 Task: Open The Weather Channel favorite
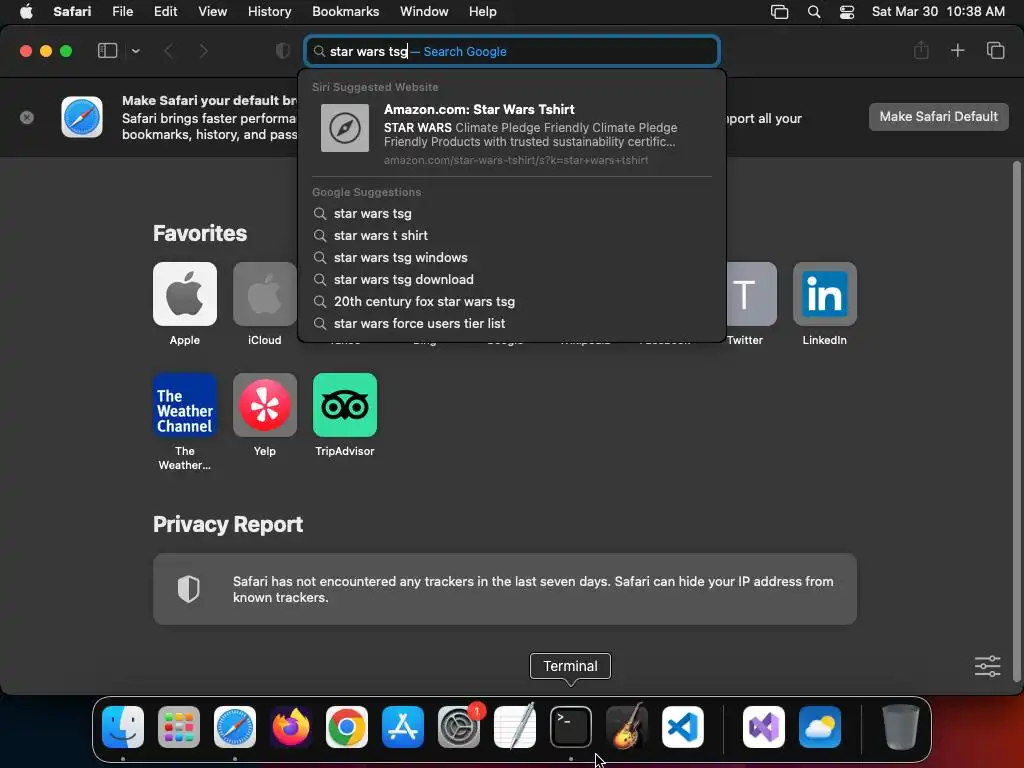point(185,405)
